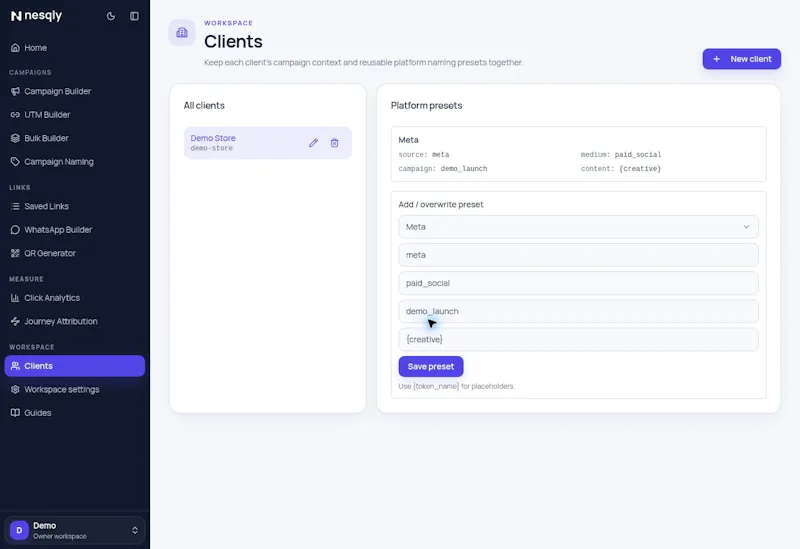Click the Platform presets heading

tap(427, 106)
